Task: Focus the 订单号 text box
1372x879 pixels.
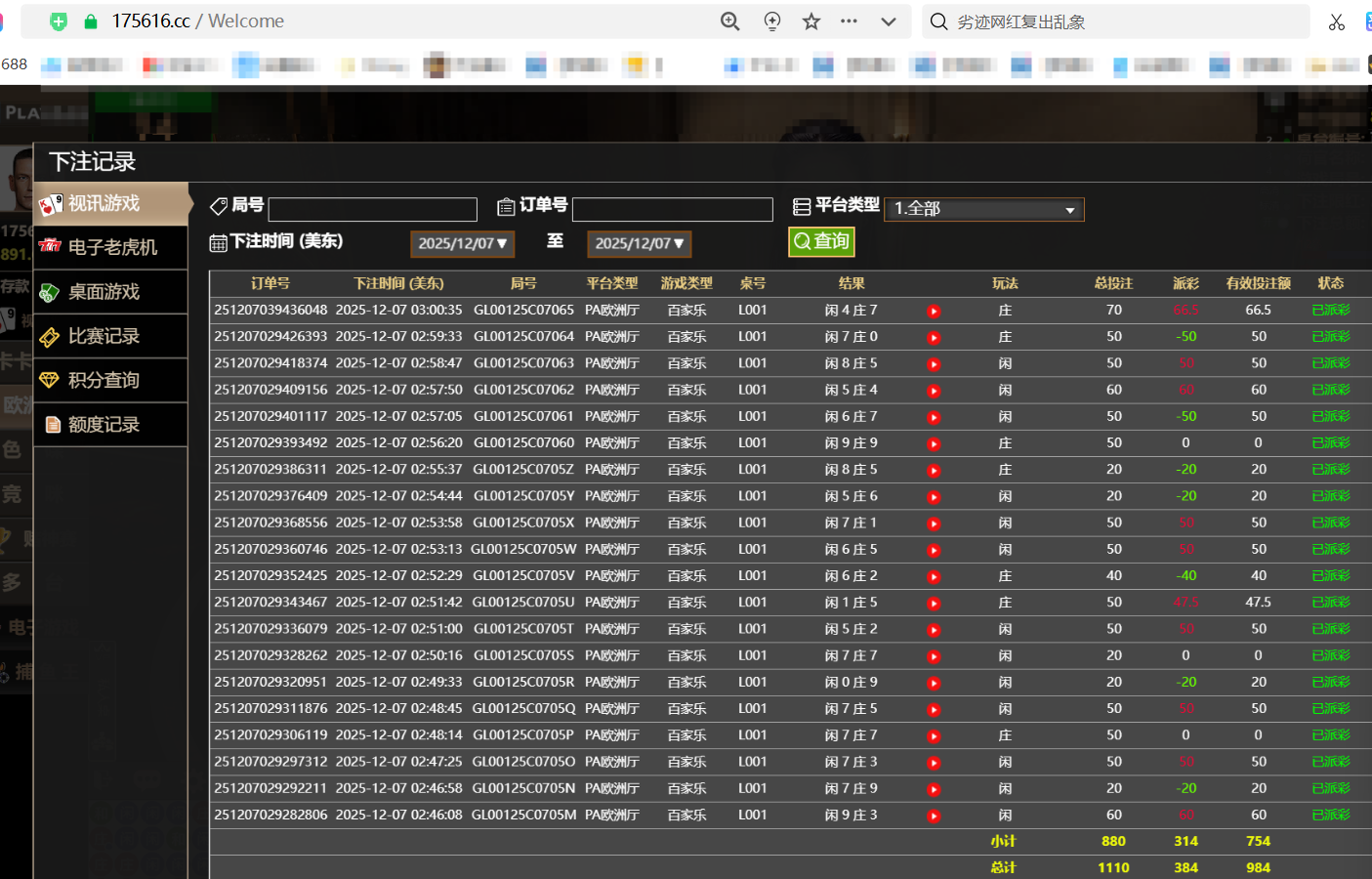Action: click(x=672, y=209)
